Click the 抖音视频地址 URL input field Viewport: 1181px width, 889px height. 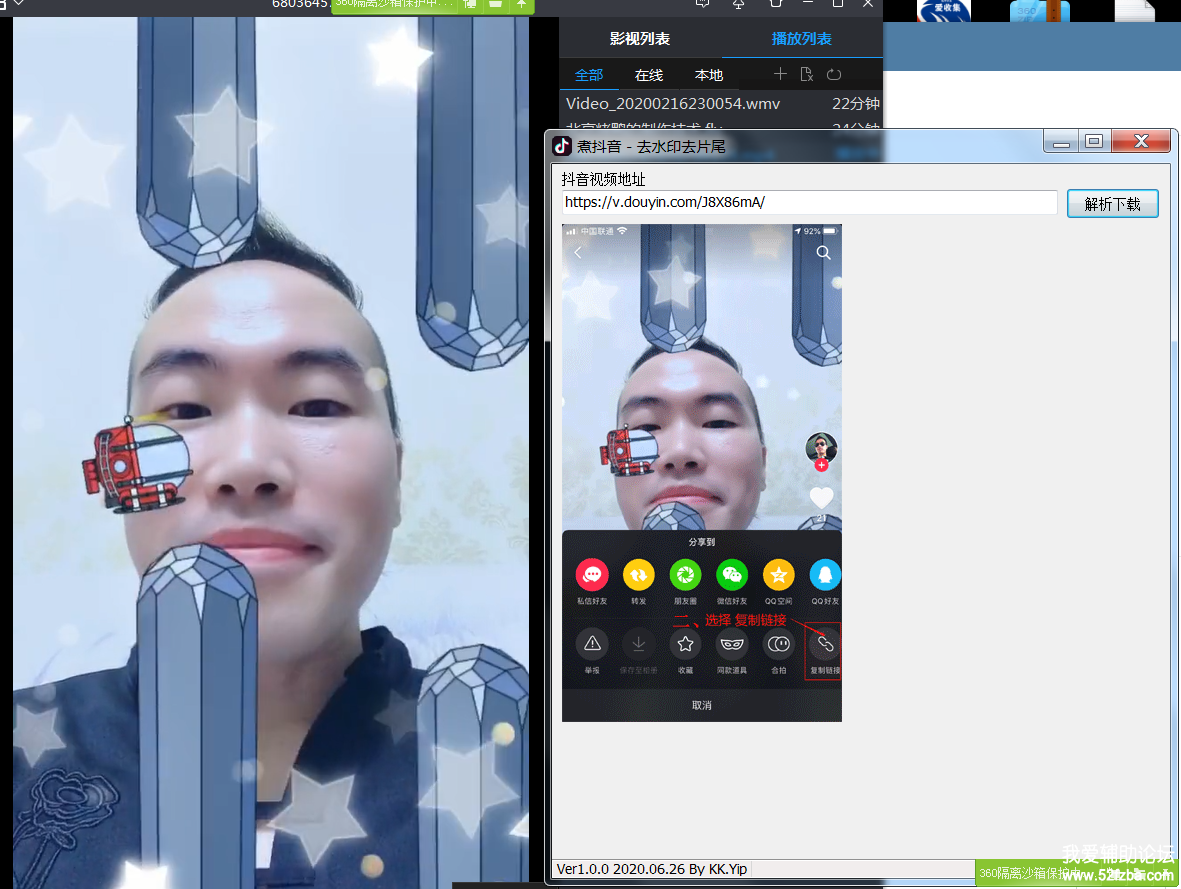(x=809, y=202)
